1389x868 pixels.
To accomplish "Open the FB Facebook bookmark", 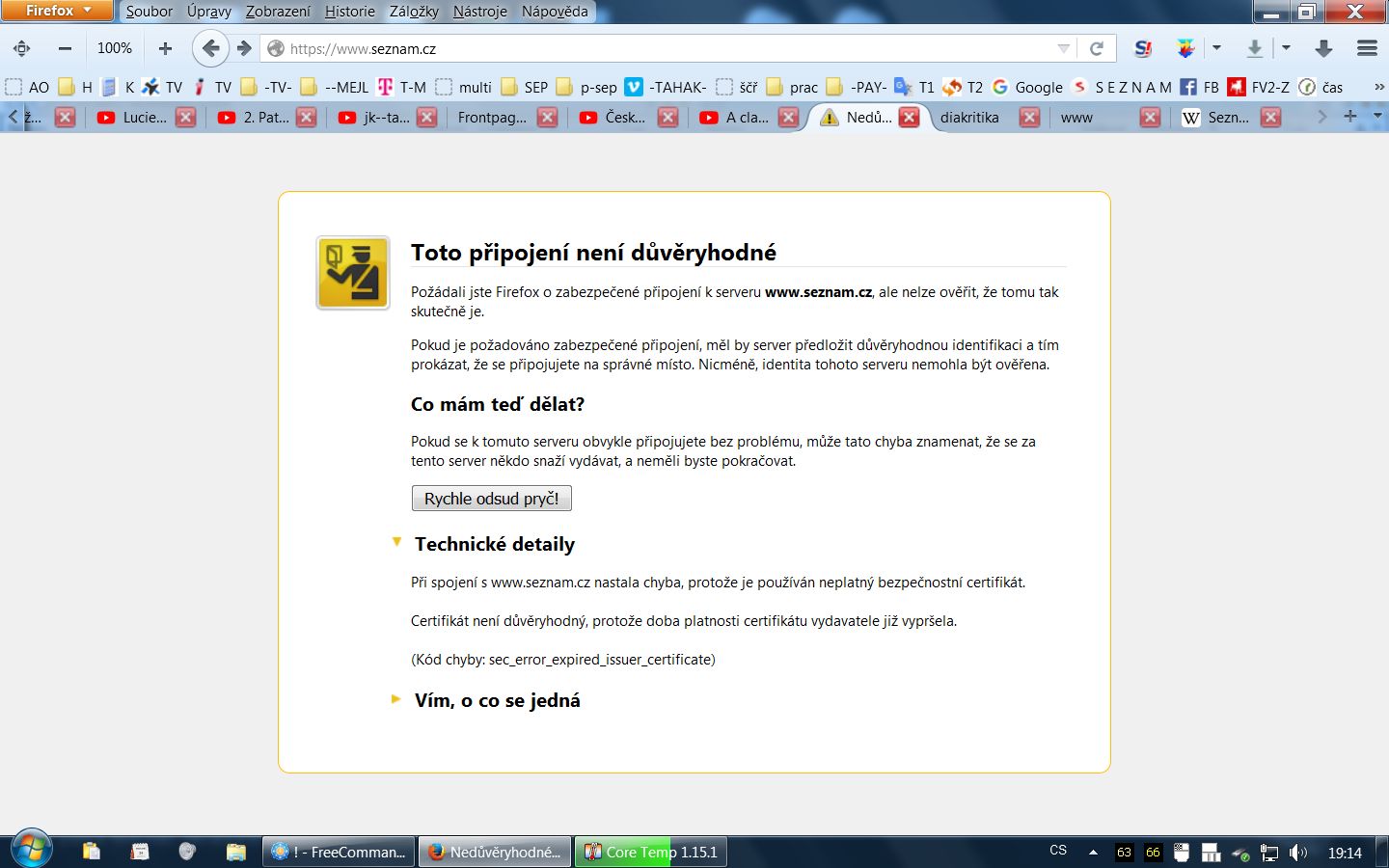I will (x=1200, y=87).
